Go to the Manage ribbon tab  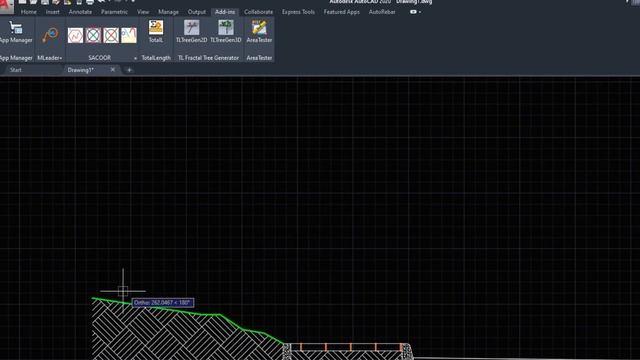pos(168,12)
